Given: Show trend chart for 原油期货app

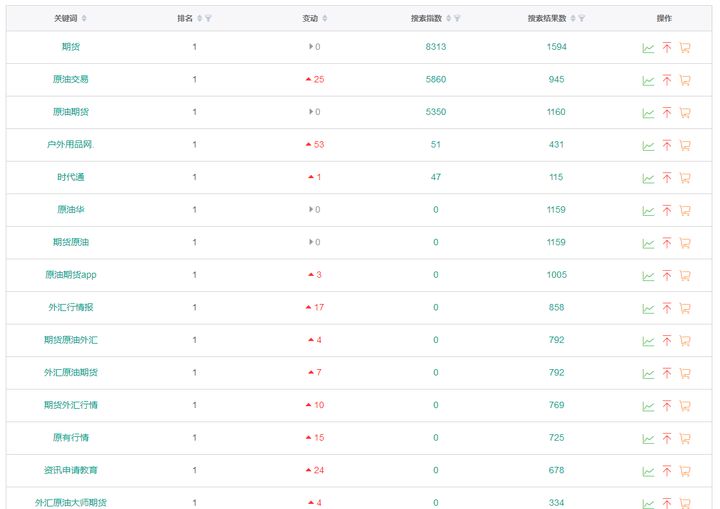Looking at the screenshot, I should (x=648, y=276).
